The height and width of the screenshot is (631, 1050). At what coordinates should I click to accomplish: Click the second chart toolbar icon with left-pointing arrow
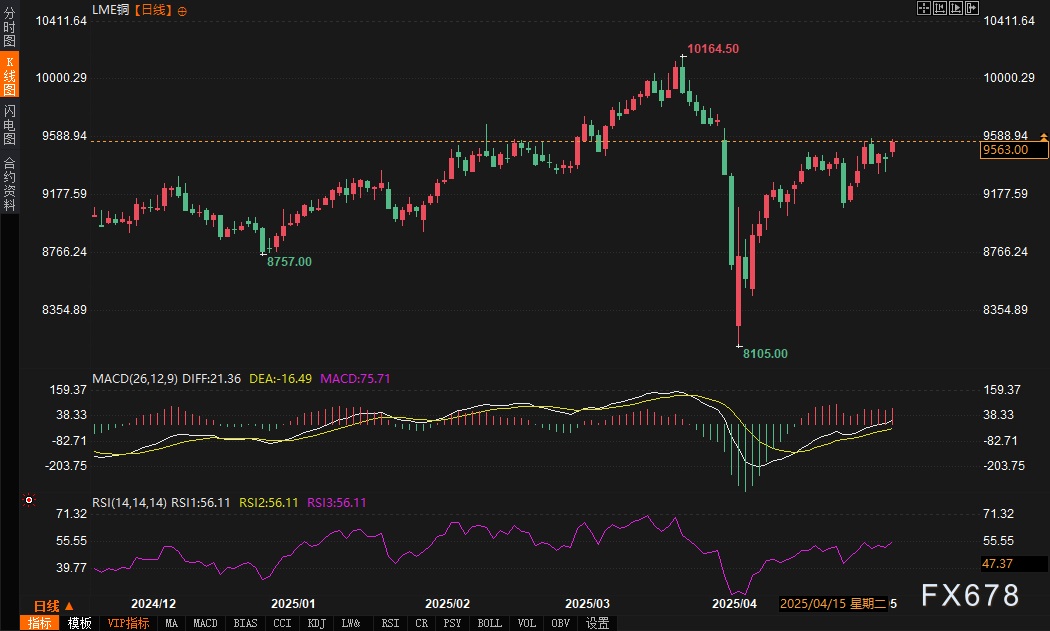939,8
